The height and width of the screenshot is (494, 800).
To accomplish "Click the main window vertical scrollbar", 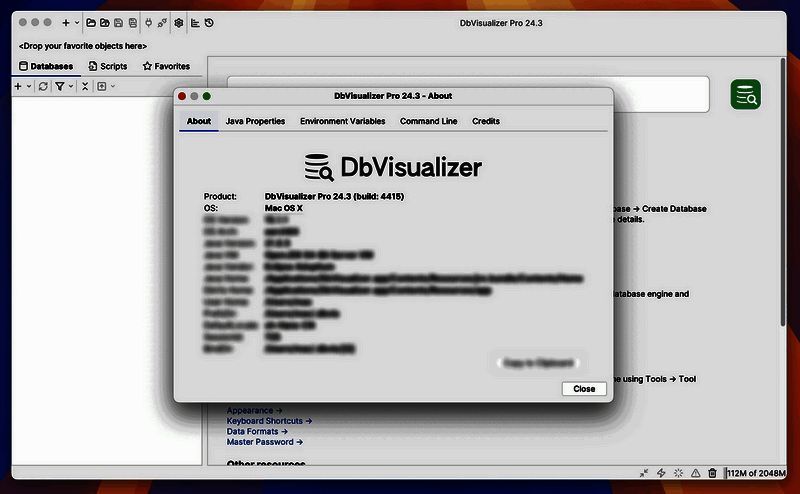I will pyautogui.click(x=783, y=193).
